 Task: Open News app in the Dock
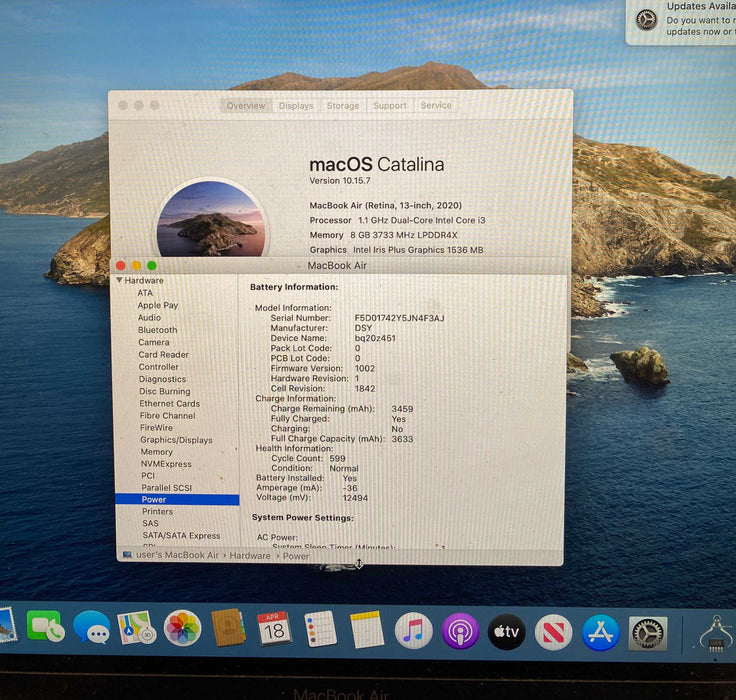(554, 632)
